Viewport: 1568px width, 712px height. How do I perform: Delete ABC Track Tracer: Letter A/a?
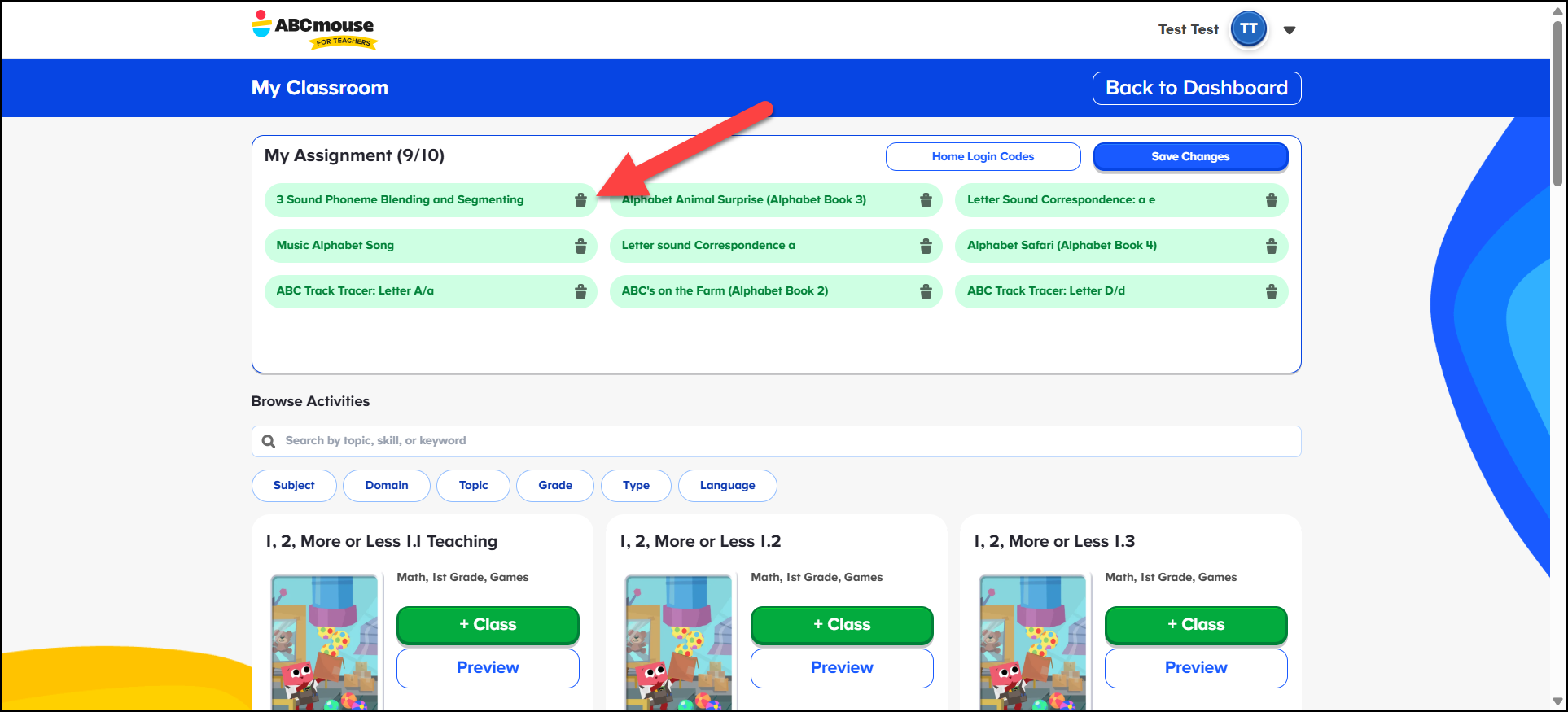580,291
